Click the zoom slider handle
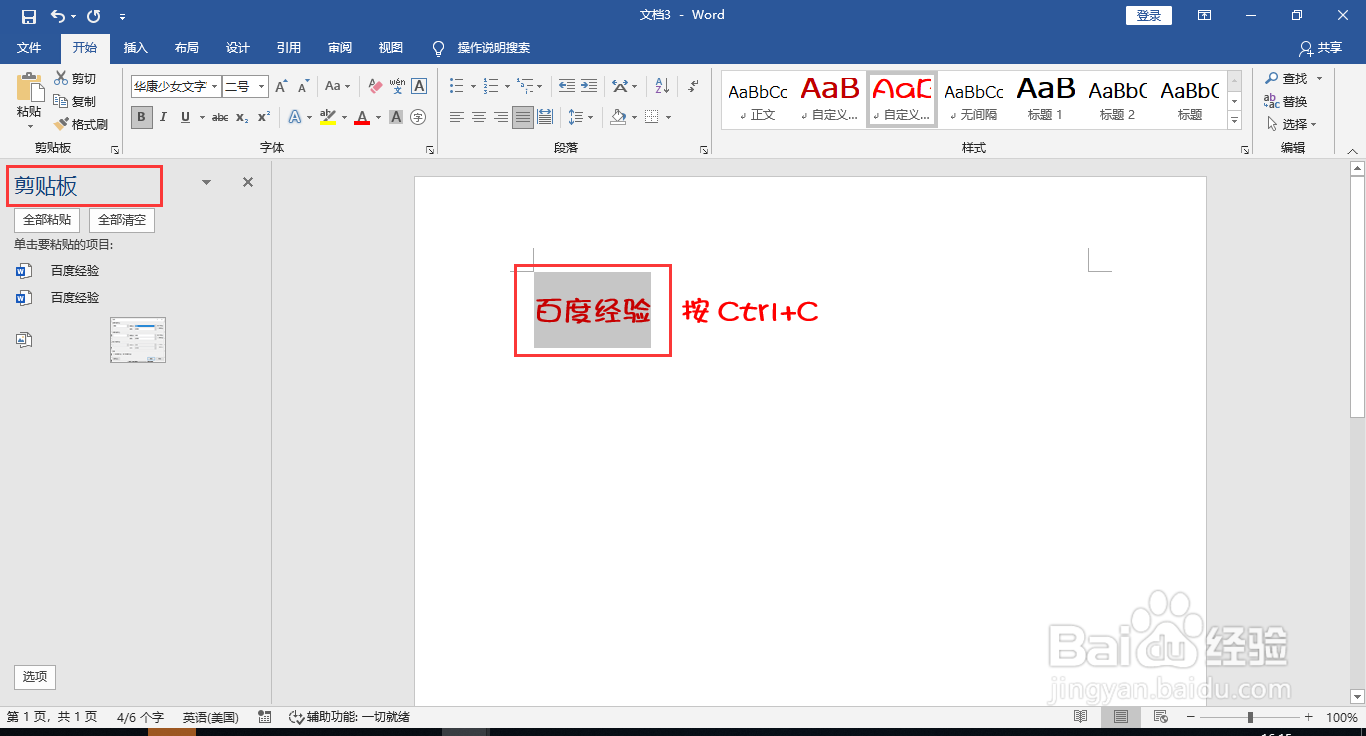The height and width of the screenshot is (736, 1366). coord(1250,717)
